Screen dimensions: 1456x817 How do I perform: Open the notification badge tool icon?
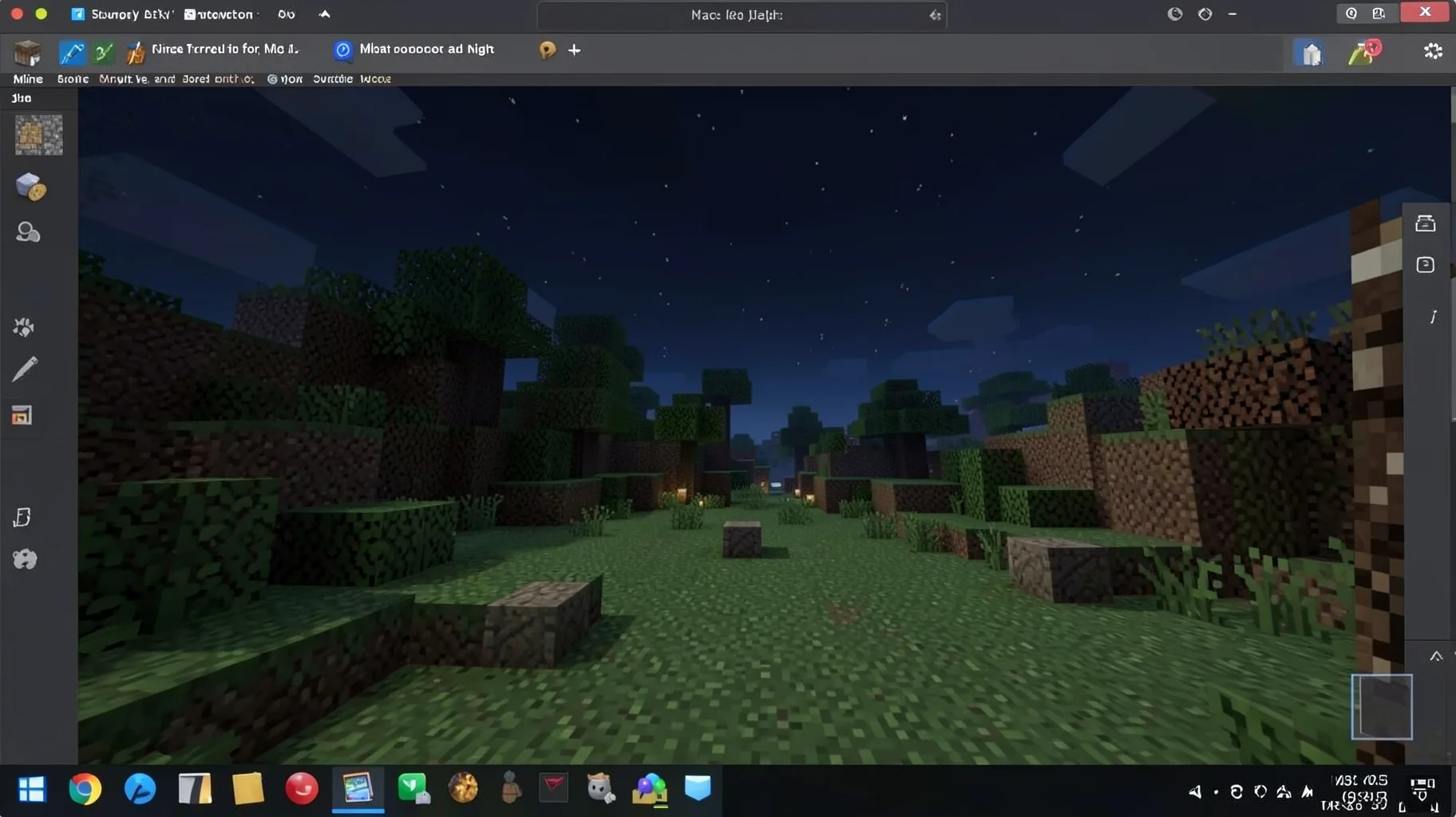[1364, 53]
